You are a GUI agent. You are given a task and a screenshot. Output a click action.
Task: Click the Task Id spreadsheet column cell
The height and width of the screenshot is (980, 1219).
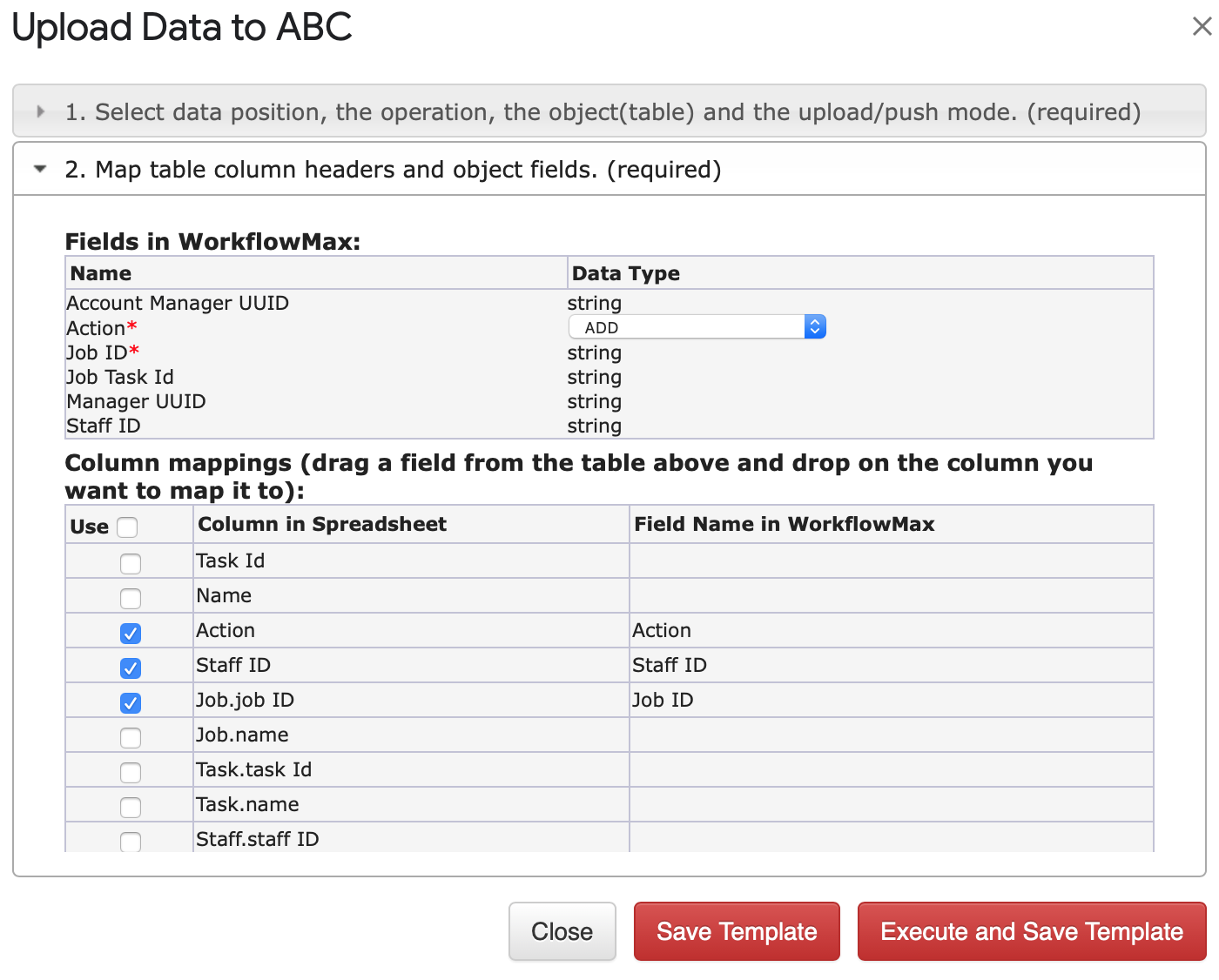pos(411,560)
